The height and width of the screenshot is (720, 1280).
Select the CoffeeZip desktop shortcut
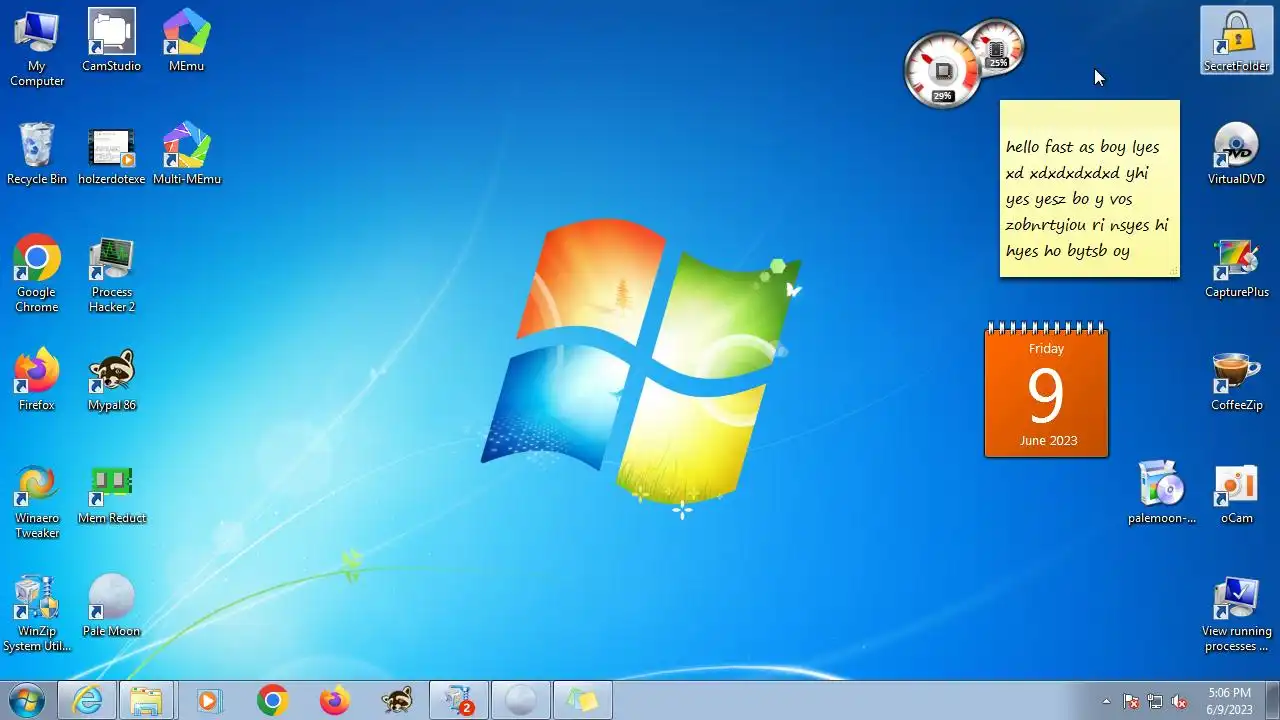(1237, 380)
